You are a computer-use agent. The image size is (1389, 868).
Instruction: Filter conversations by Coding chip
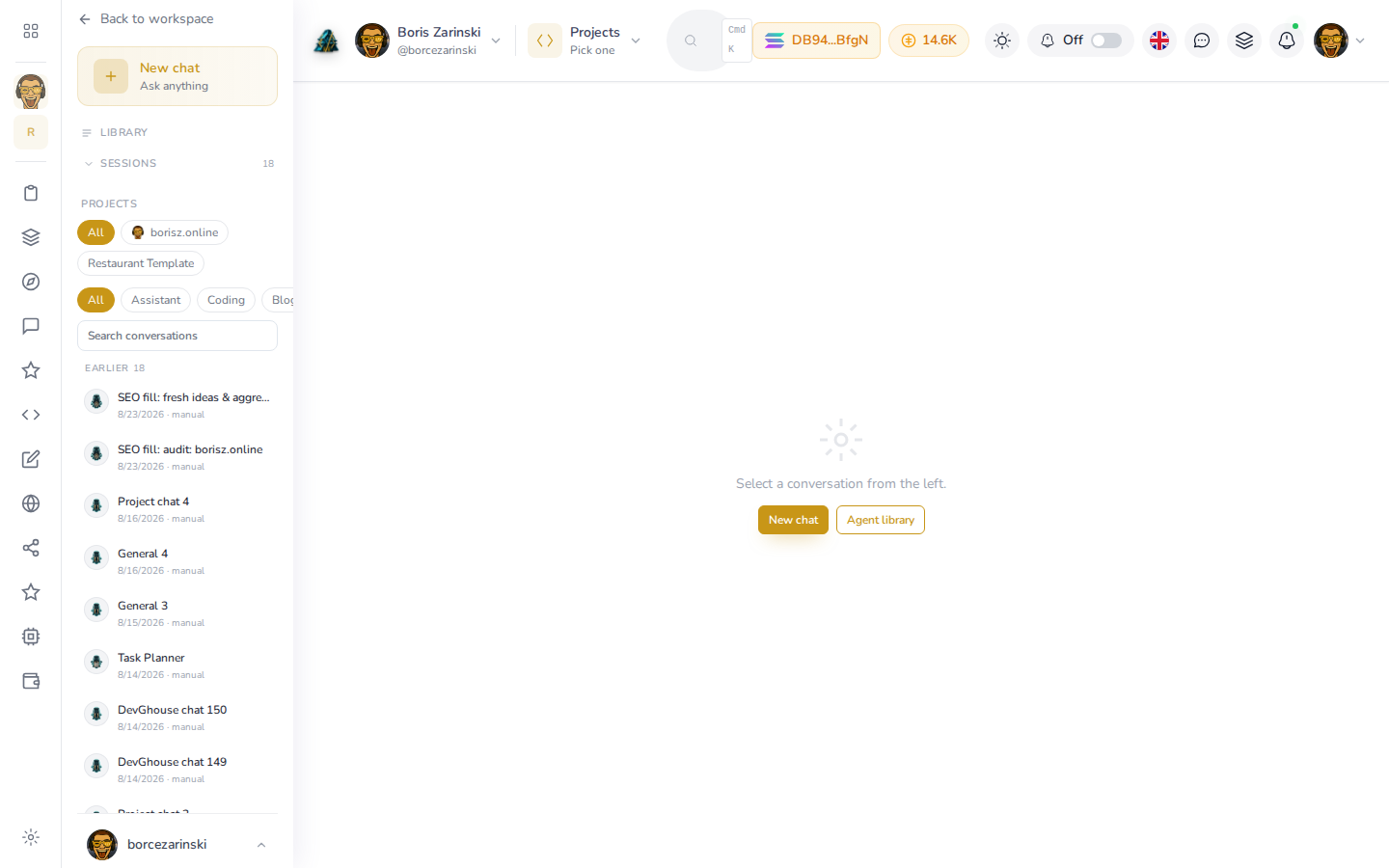[x=226, y=300]
